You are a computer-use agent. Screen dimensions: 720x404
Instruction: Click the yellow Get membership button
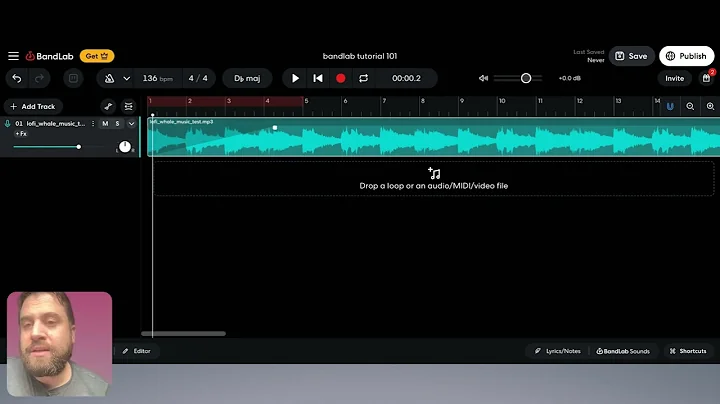97,56
